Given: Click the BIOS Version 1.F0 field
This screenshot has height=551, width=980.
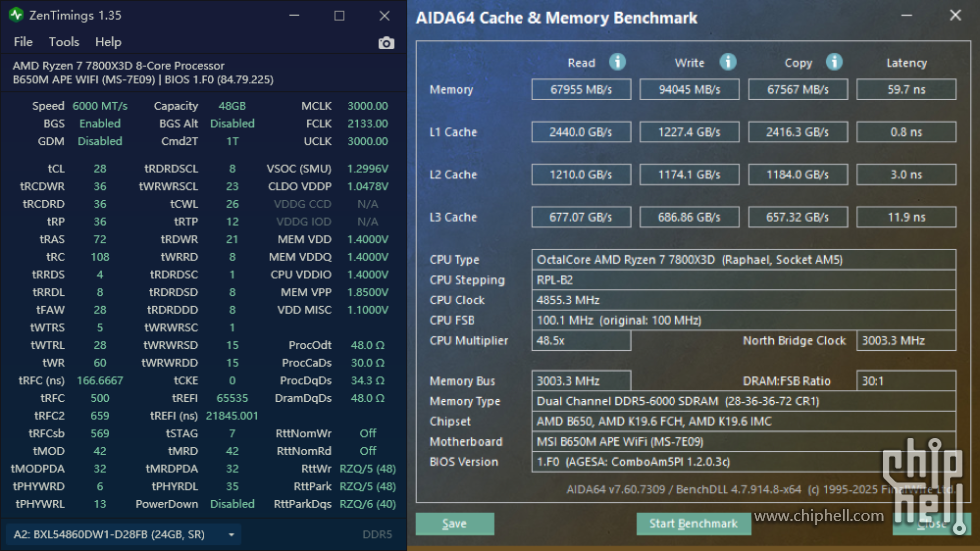Looking at the screenshot, I should point(744,462).
